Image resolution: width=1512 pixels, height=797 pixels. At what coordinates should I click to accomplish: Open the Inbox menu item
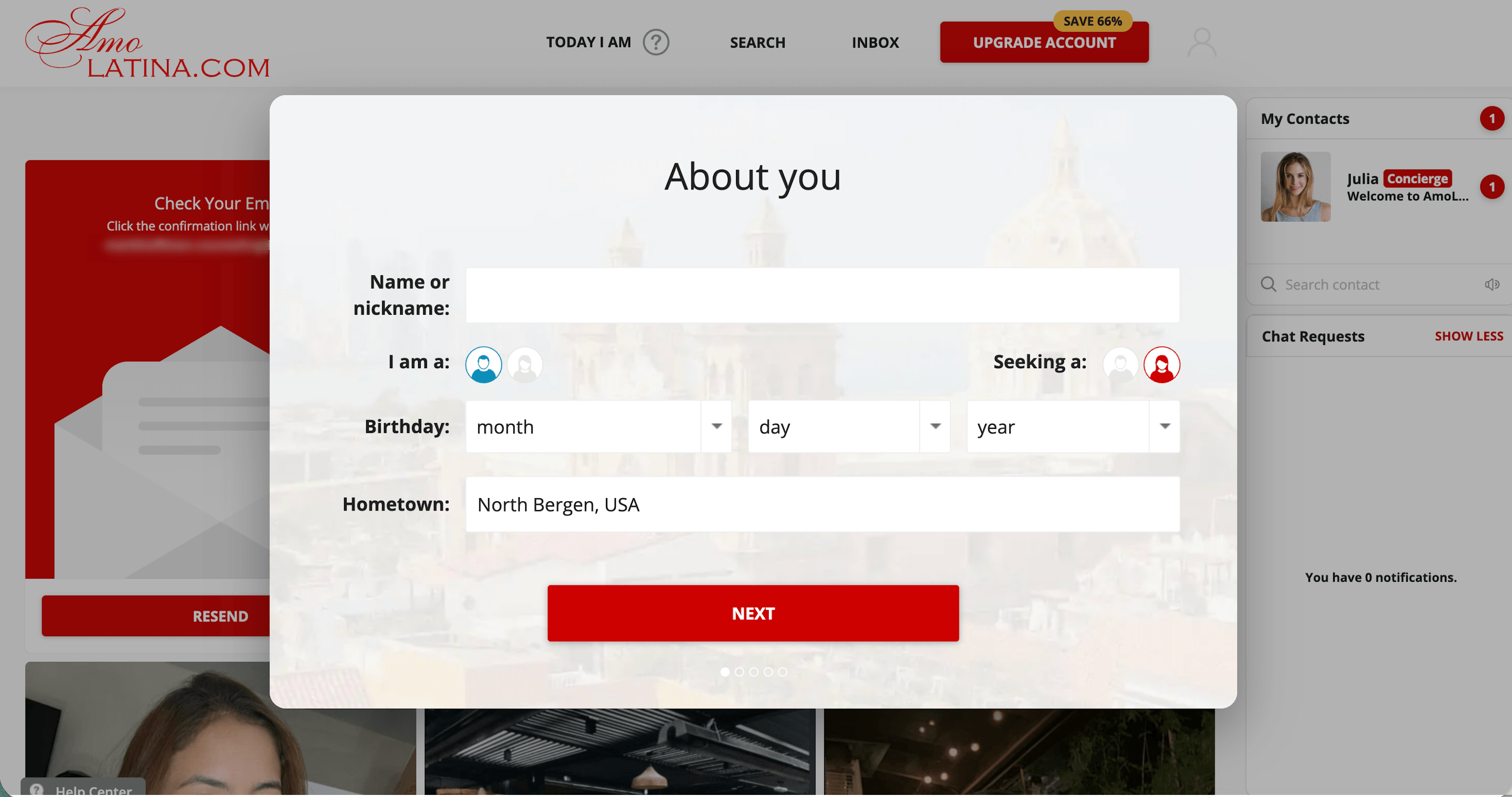point(875,42)
